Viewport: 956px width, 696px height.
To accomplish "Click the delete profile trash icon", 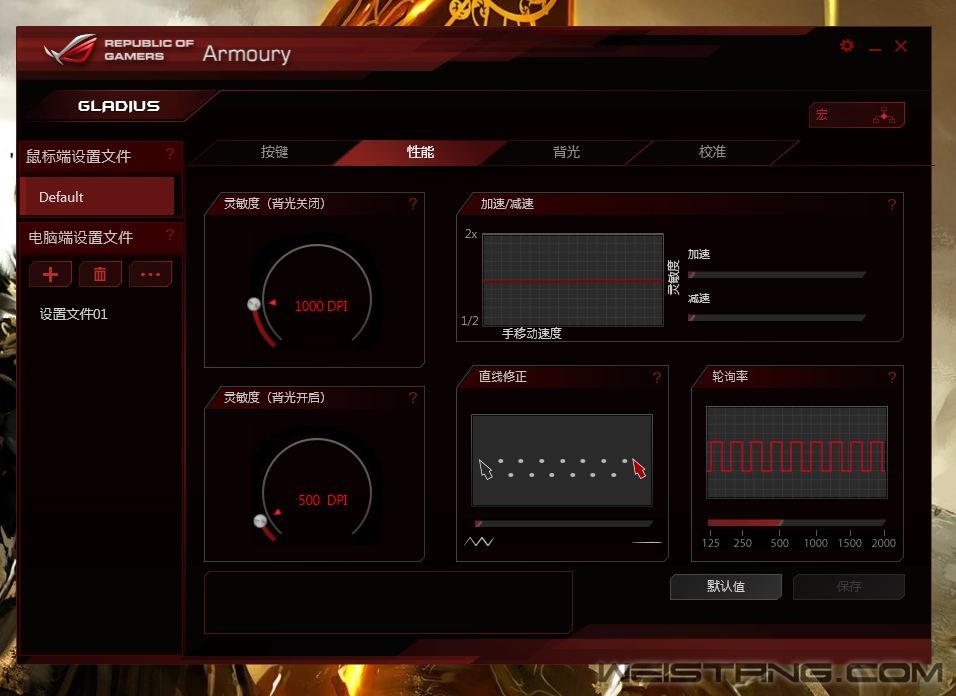I will [x=100, y=274].
